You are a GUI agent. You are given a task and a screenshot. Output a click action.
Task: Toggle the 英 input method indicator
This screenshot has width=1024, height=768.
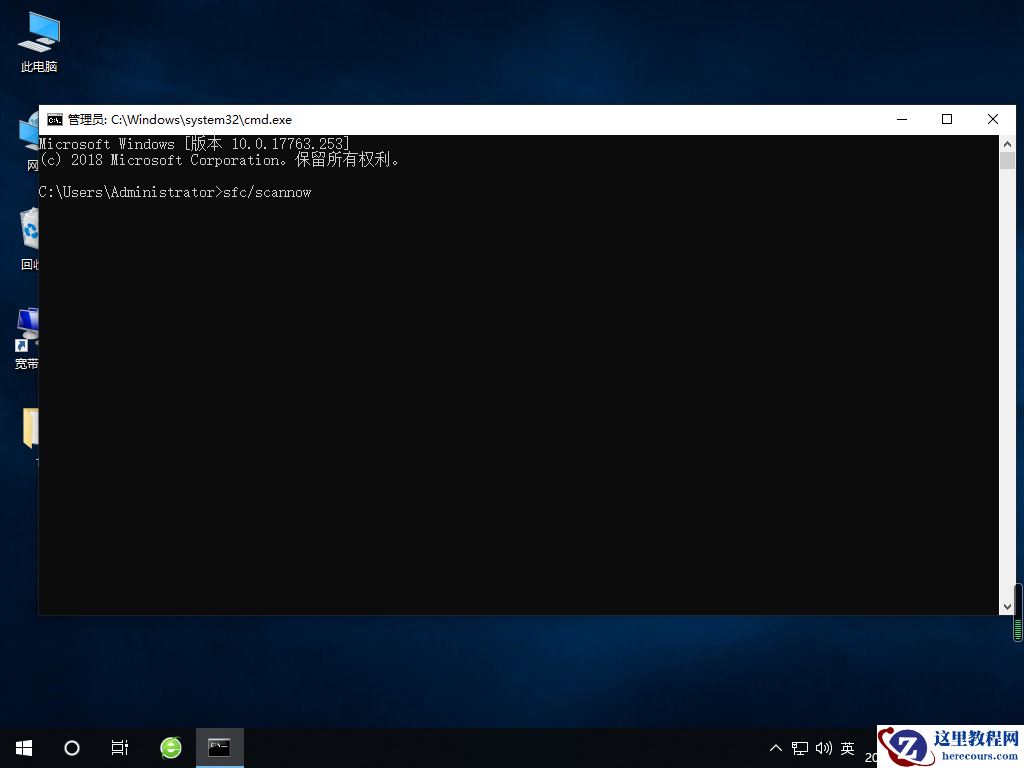847,747
